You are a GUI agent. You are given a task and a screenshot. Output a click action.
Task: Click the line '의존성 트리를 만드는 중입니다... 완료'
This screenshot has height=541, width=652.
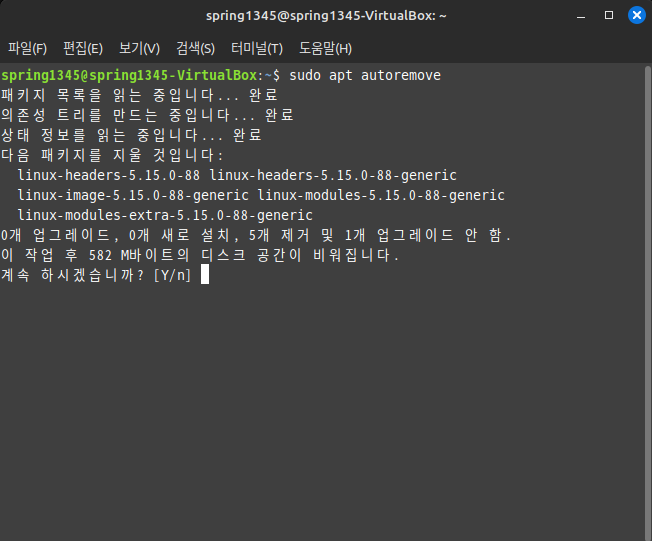(x=147, y=115)
